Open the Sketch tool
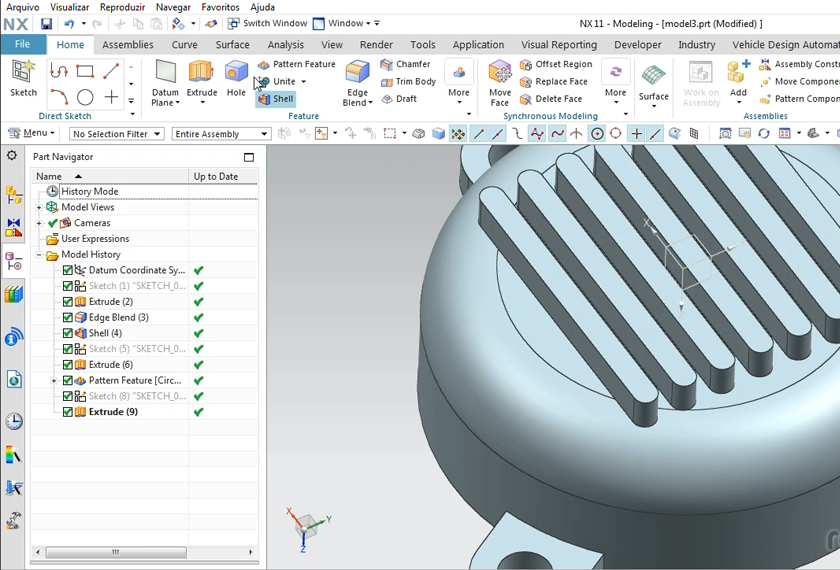840x570 pixels. 23,72
